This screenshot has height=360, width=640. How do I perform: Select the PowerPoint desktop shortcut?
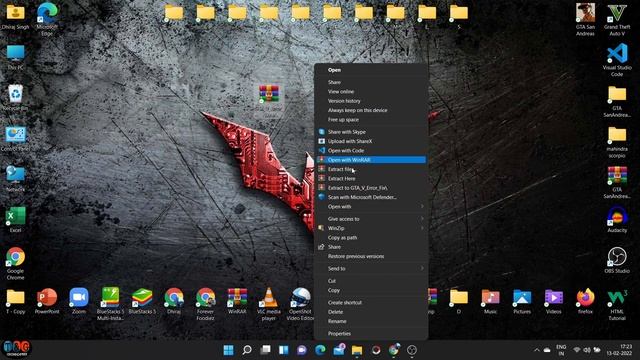pyautogui.click(x=47, y=301)
